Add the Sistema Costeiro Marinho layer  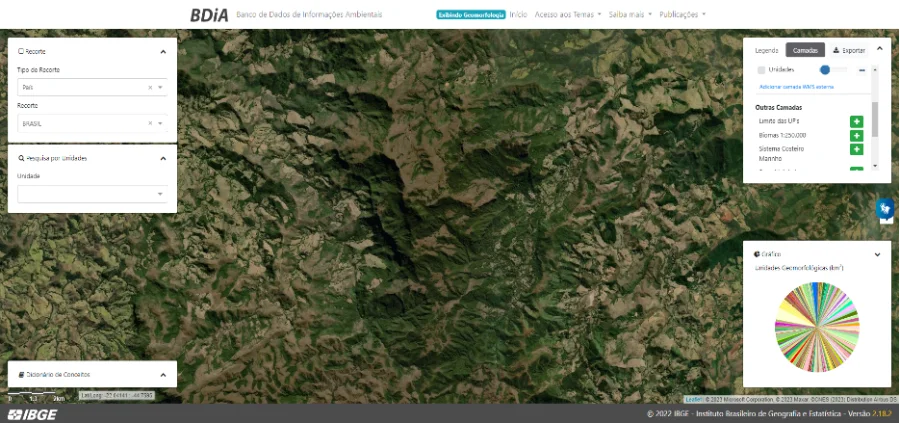856,149
